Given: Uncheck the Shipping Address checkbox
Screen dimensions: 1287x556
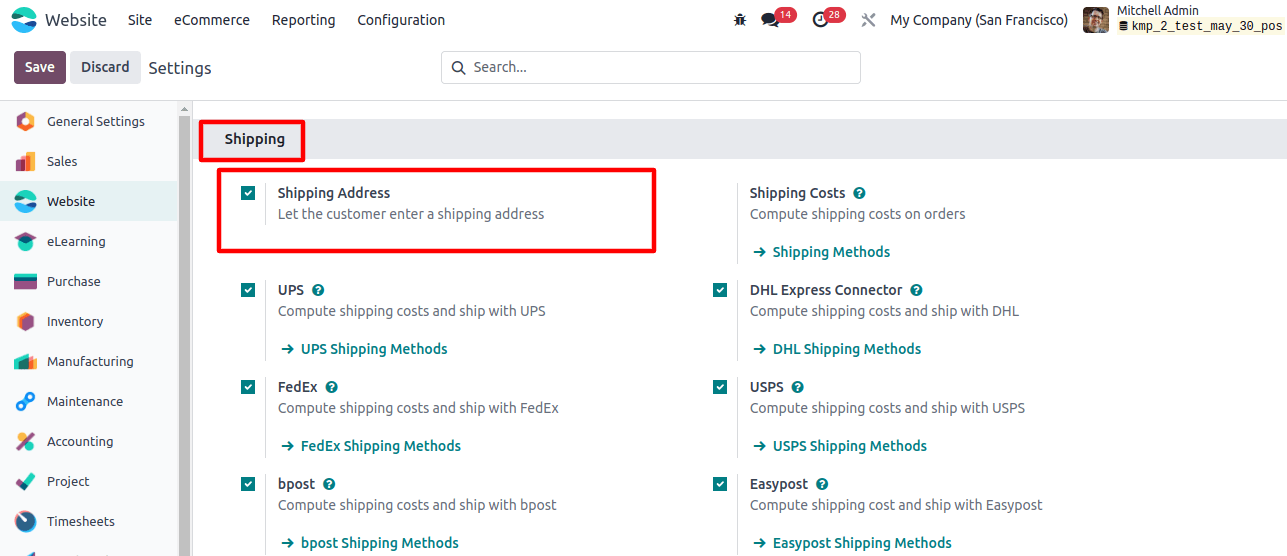Looking at the screenshot, I should (x=248, y=193).
